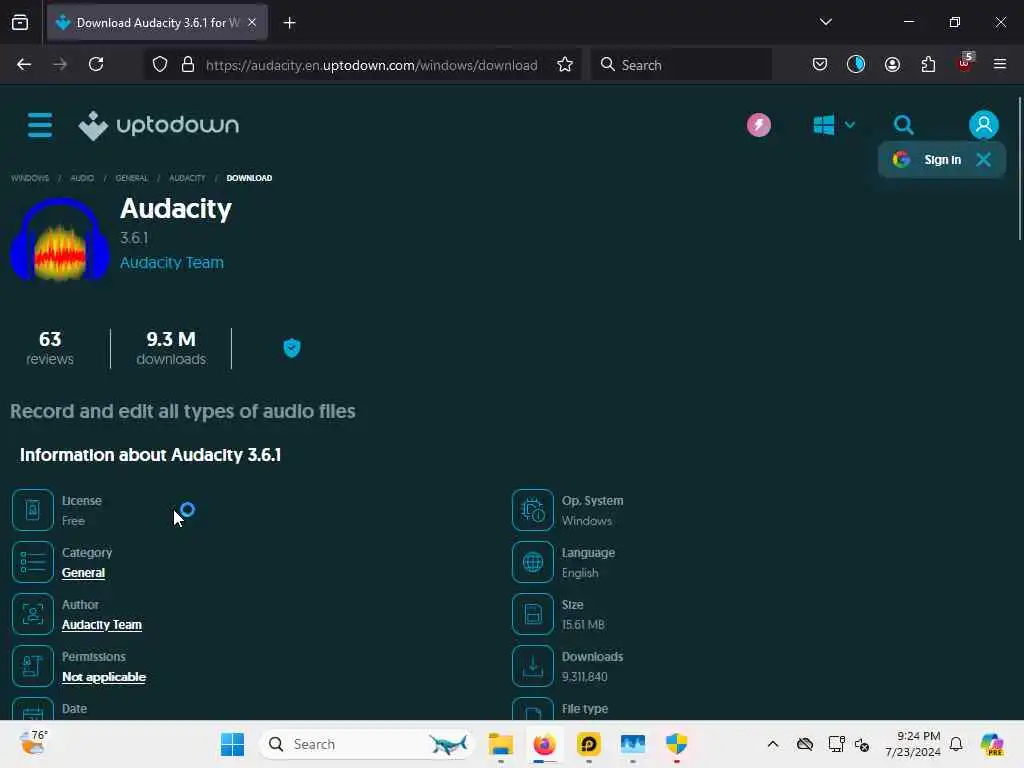Click the 15.61 MB size value
This screenshot has width=1024, height=768.
pos(583,625)
